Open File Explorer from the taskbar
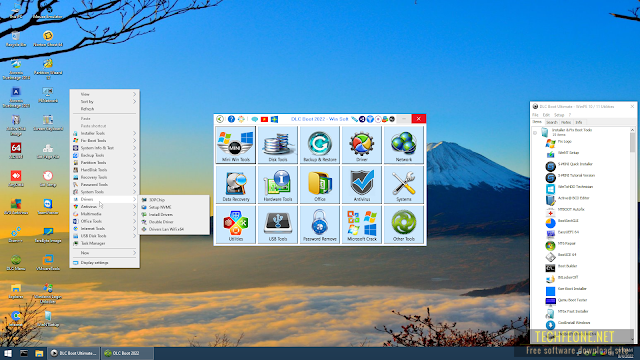This screenshot has height=360, width=640. [x=39, y=353]
